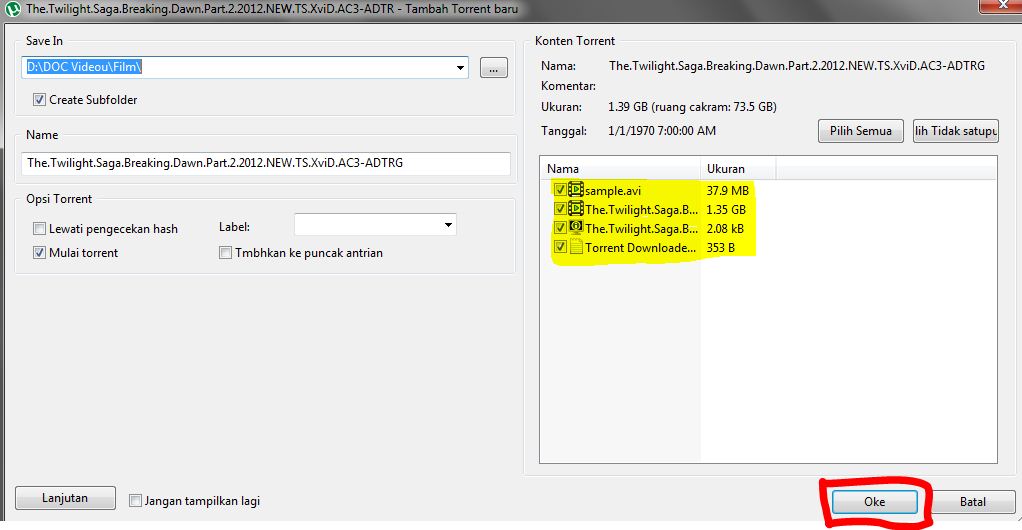Toggle the Create Subfolder checkbox
The image size is (1022, 530).
[x=39, y=100]
